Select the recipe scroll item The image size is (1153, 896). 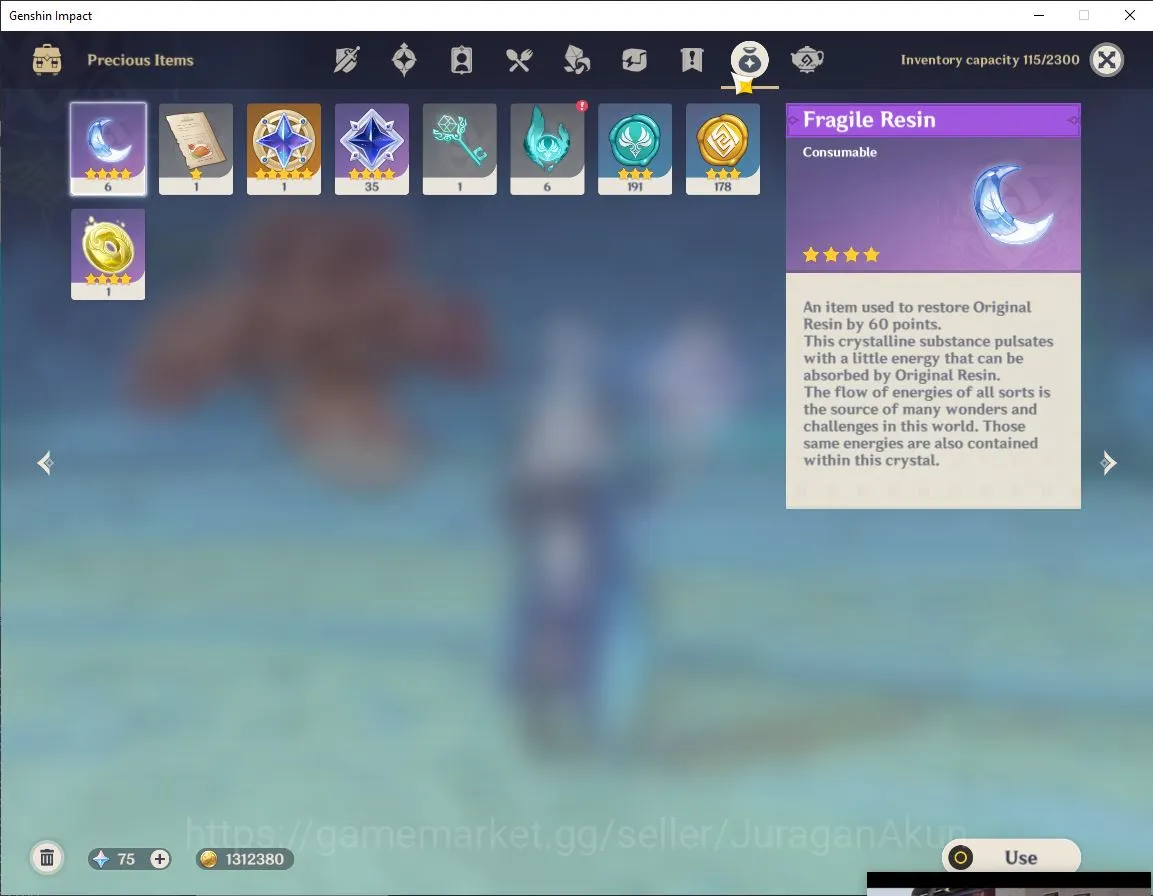pyautogui.click(x=196, y=149)
